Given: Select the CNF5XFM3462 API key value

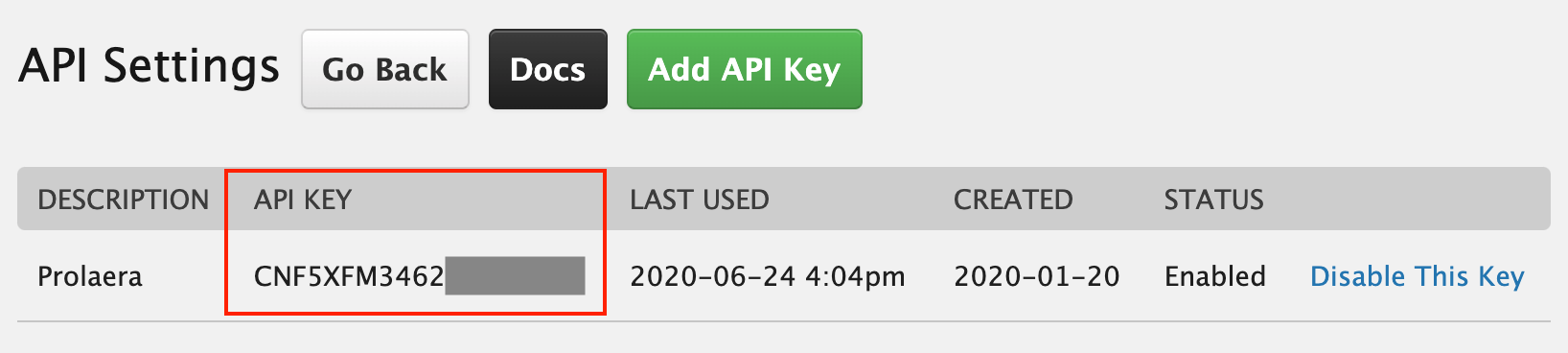Looking at the screenshot, I should coord(349,276).
